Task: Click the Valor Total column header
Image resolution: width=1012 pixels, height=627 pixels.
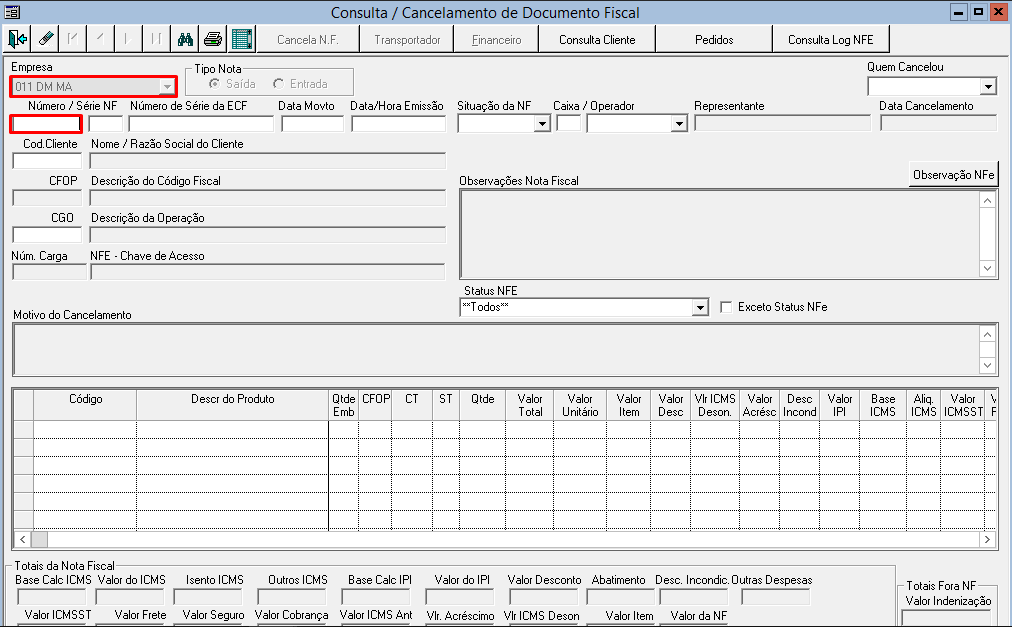Action: 530,406
